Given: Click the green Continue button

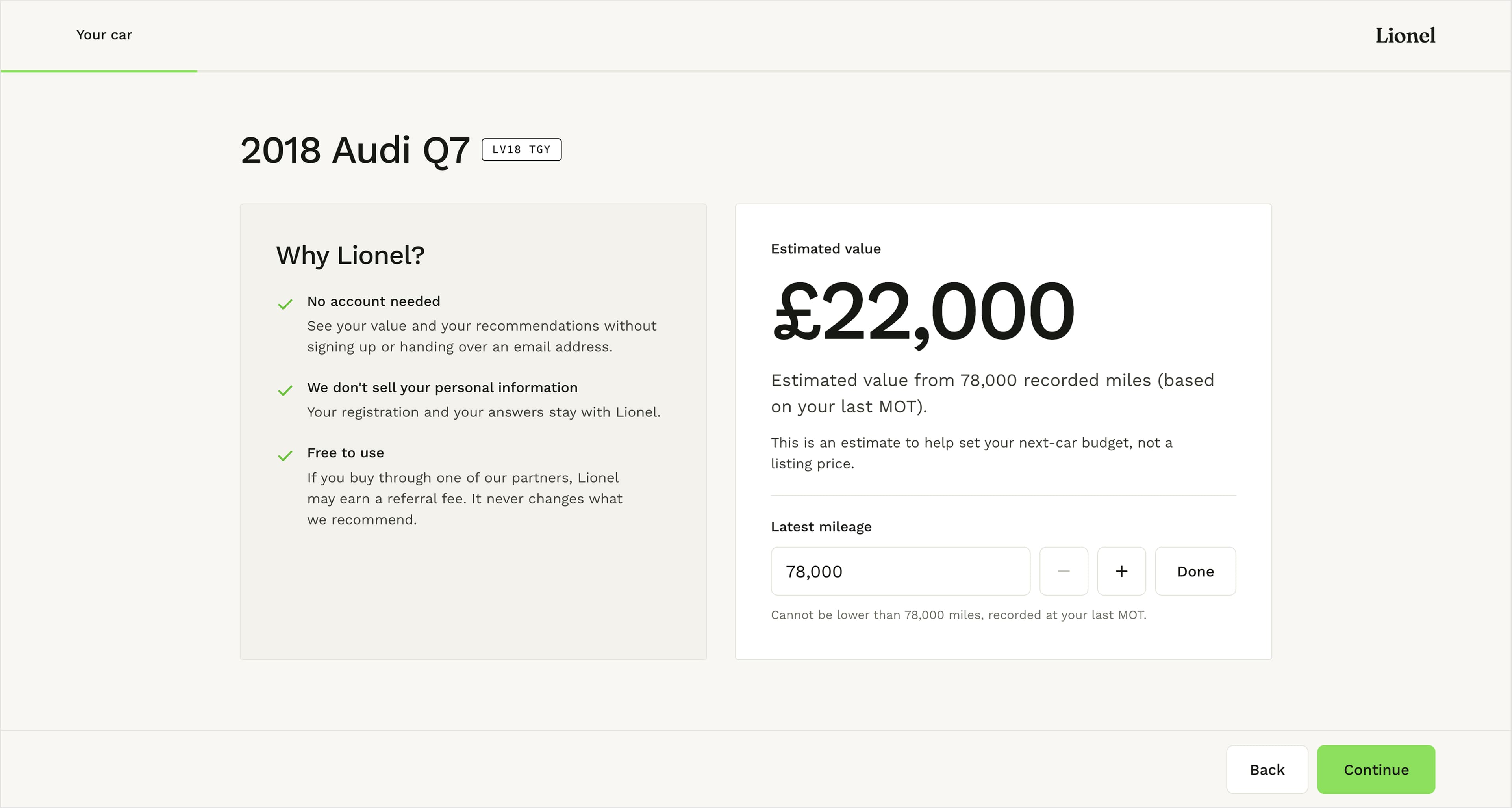Looking at the screenshot, I should tap(1376, 769).
